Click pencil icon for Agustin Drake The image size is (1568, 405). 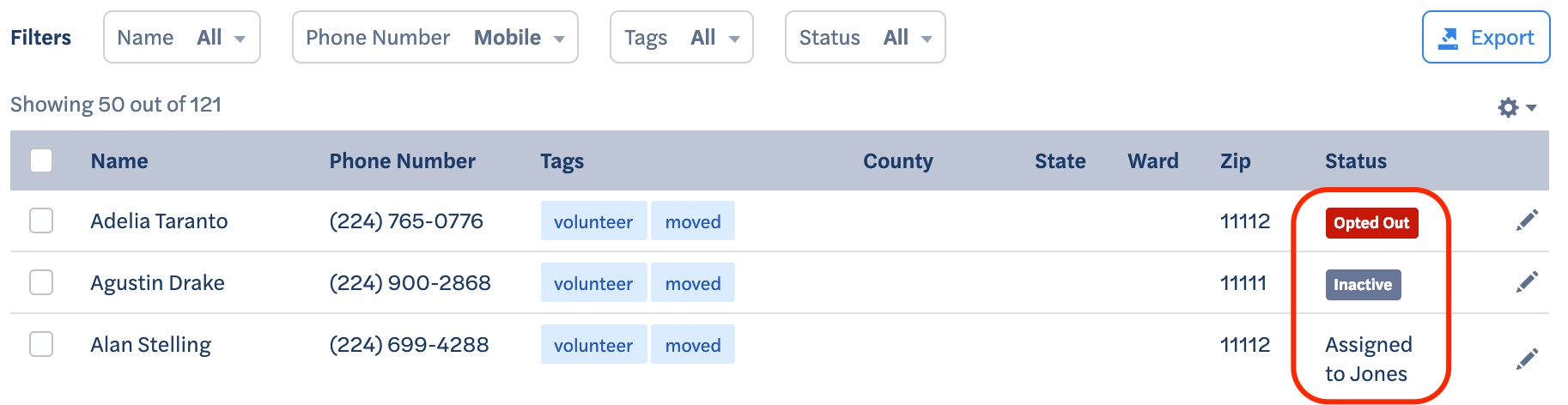click(1527, 282)
